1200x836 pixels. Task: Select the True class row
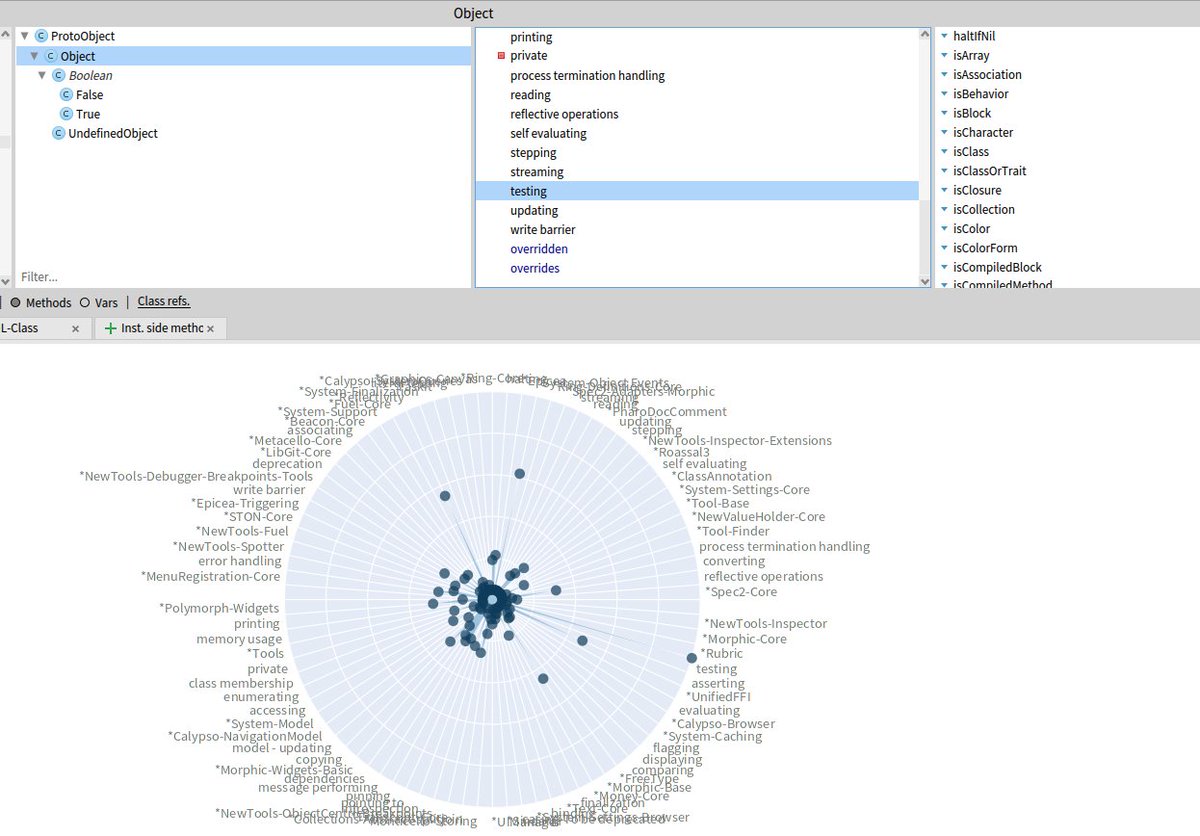pyautogui.click(x=242, y=114)
